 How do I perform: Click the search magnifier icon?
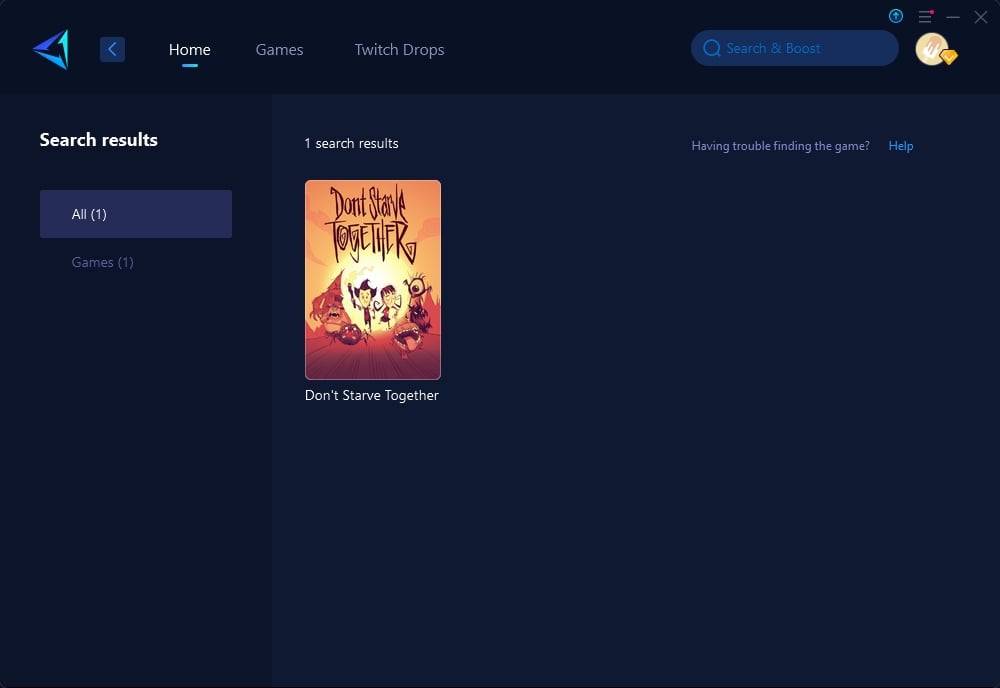pyautogui.click(x=712, y=48)
